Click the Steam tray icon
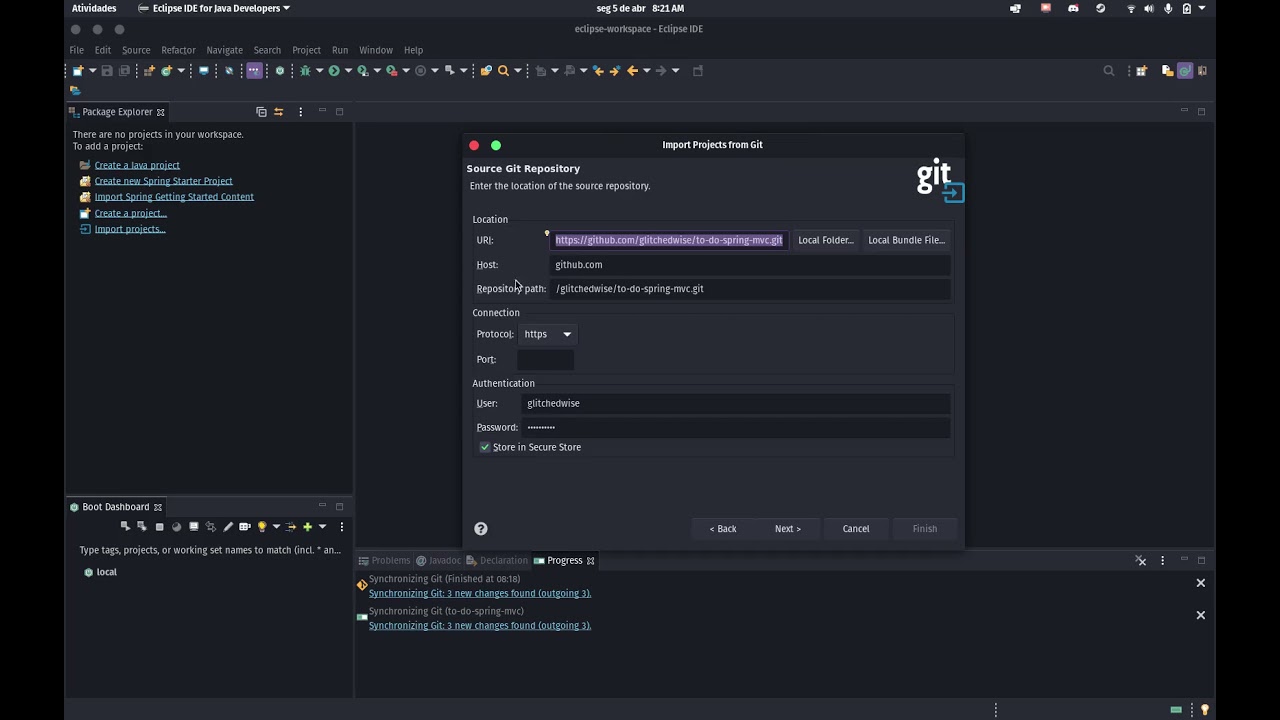Image resolution: width=1280 pixels, height=720 pixels. tap(1101, 8)
